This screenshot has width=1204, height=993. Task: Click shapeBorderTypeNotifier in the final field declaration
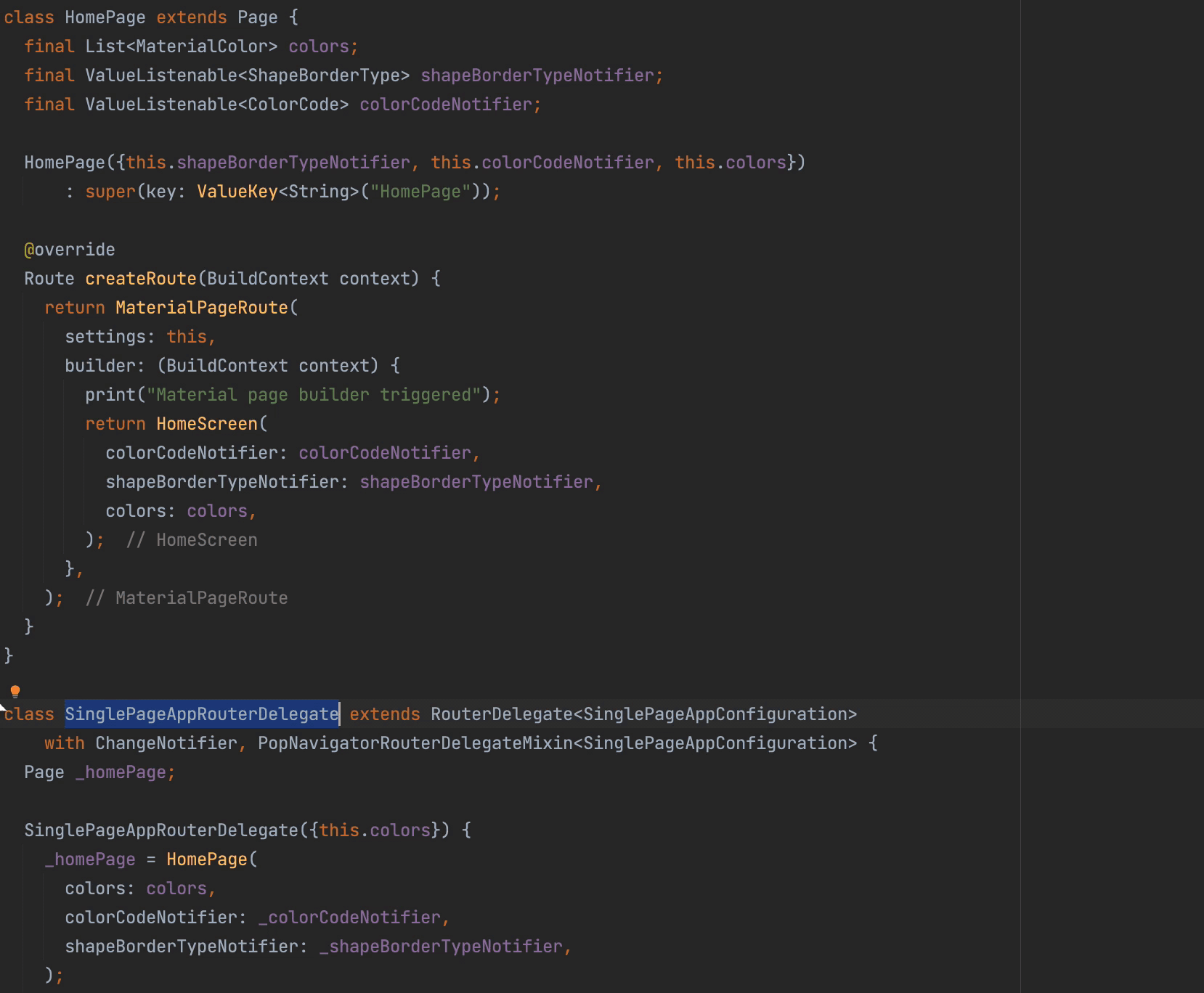[537, 75]
